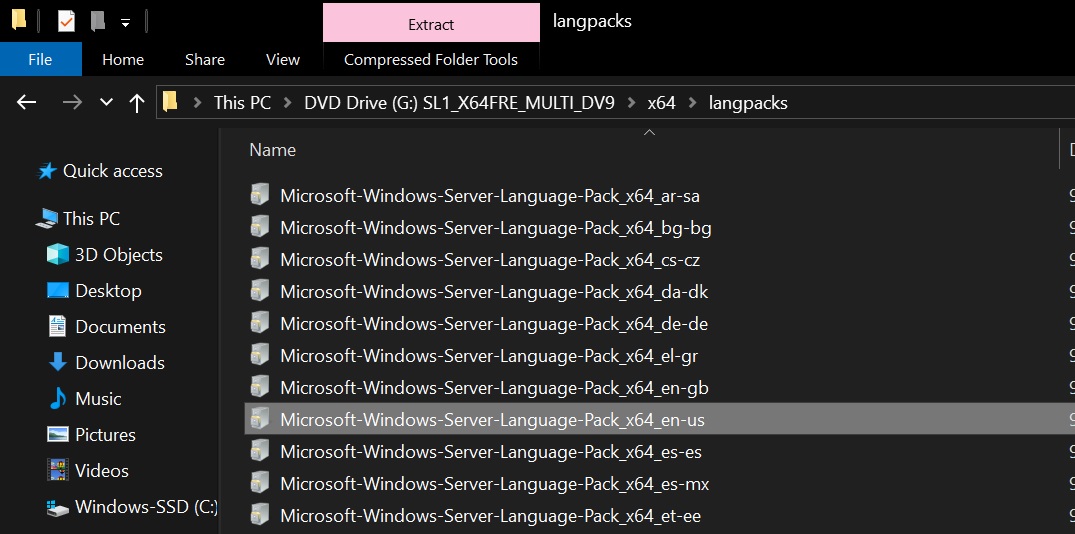
Task: Click the cabinet icon of ar-sa file
Action: 260,195
